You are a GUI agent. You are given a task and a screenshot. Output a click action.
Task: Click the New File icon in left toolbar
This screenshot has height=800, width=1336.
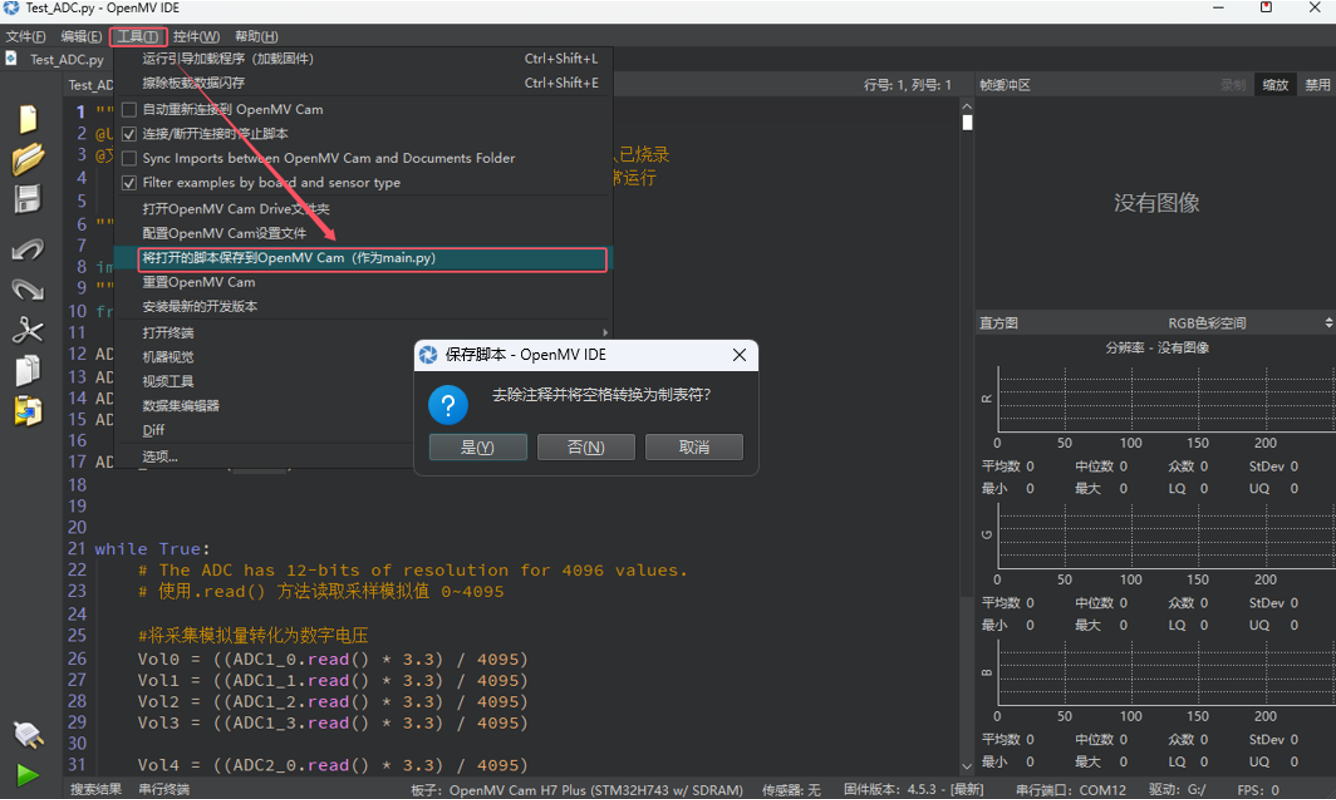click(x=28, y=119)
